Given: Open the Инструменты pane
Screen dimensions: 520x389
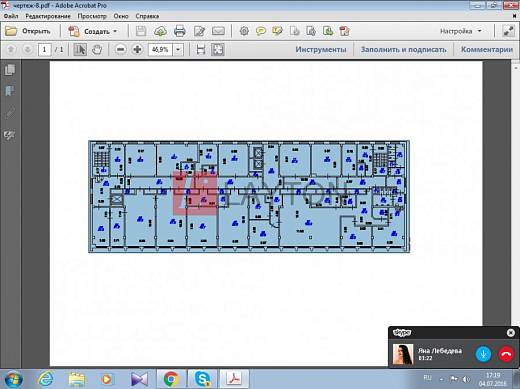Looking at the screenshot, I should point(321,49).
